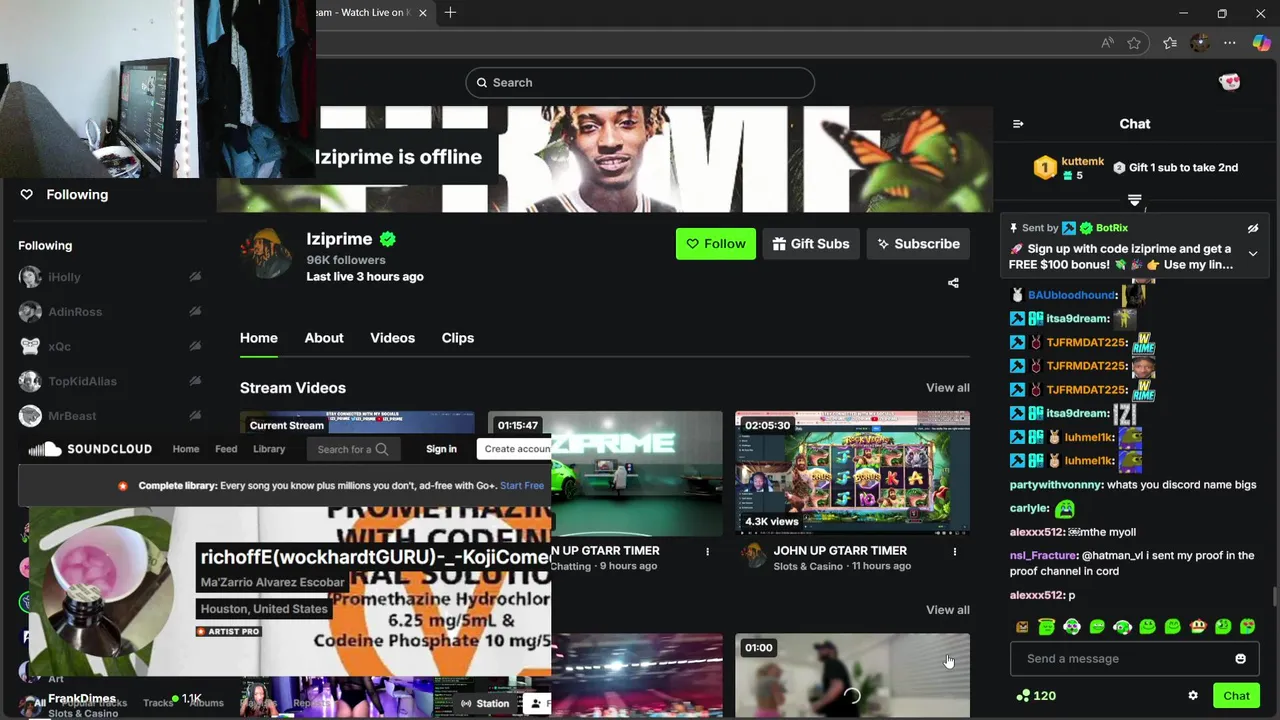The image size is (1280, 720).
Task: Hide the pinned BotRix message
Action: tap(1253, 228)
